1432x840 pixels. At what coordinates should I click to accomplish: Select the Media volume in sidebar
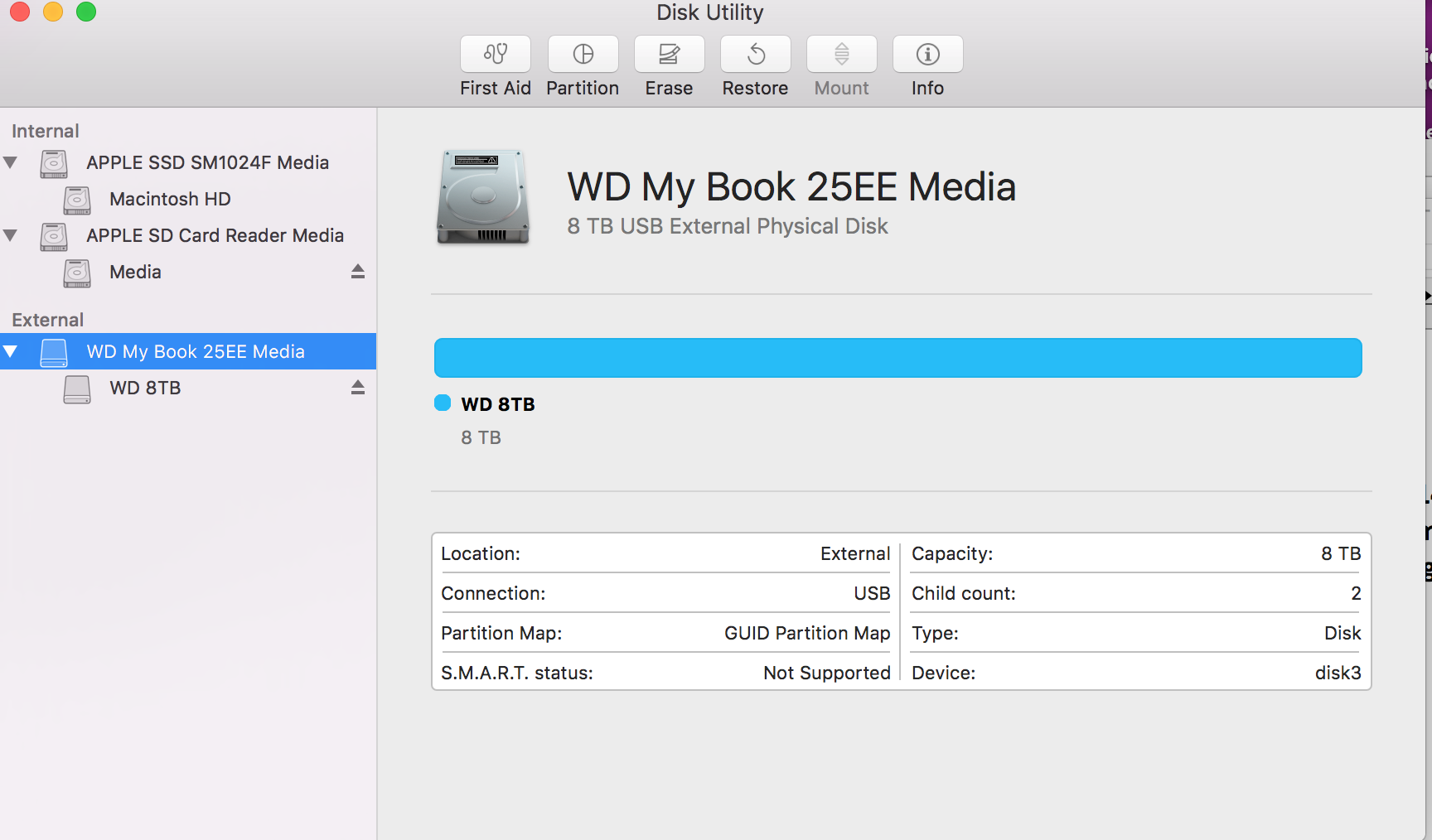[188, 272]
